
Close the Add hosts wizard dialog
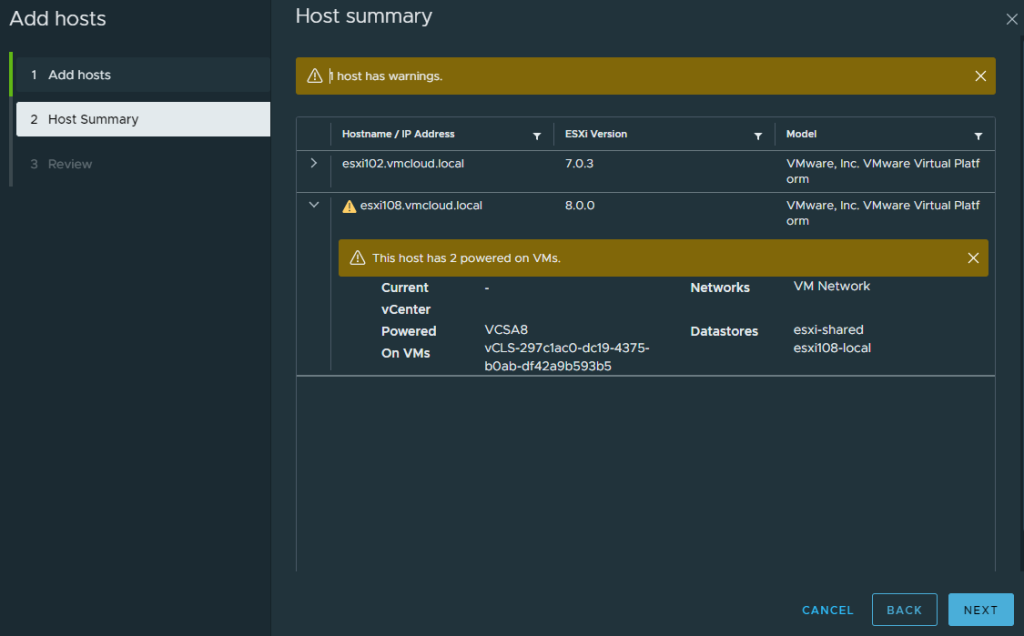tap(1011, 18)
